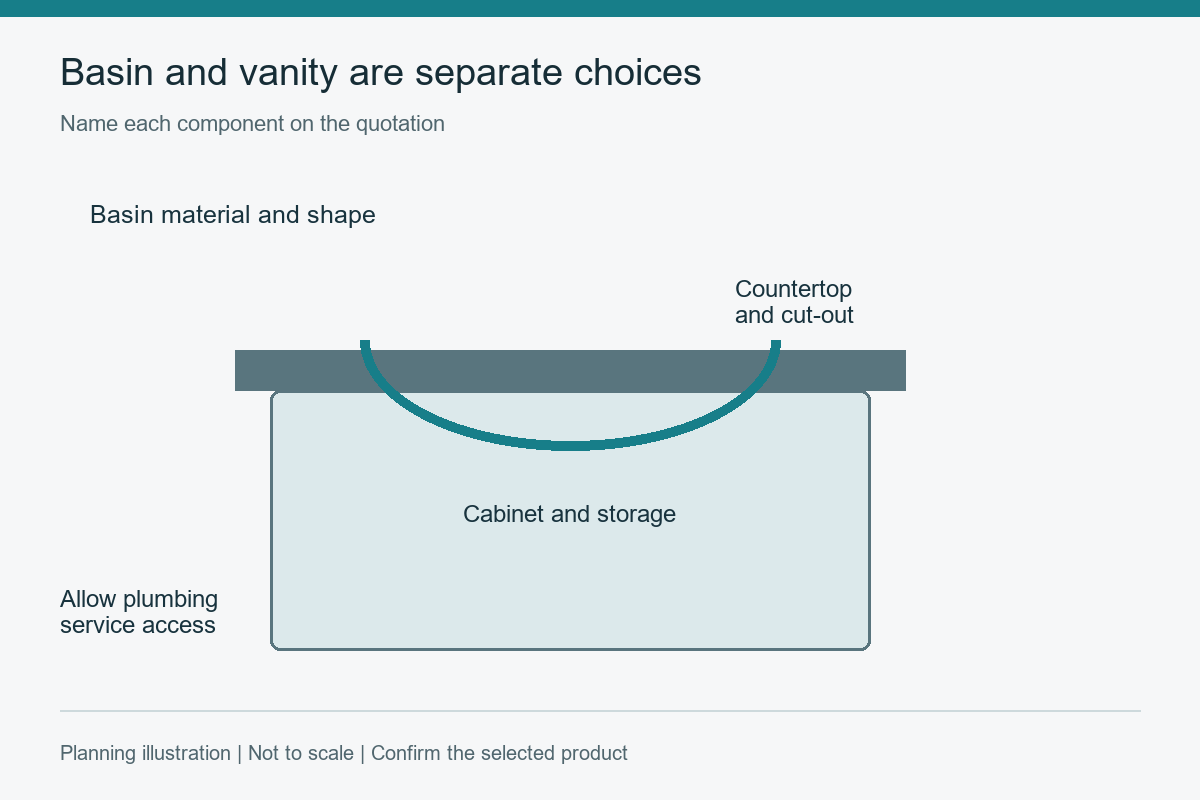
Task: Click the title "Basin and vanity are separate choices"
Action: [x=381, y=73]
